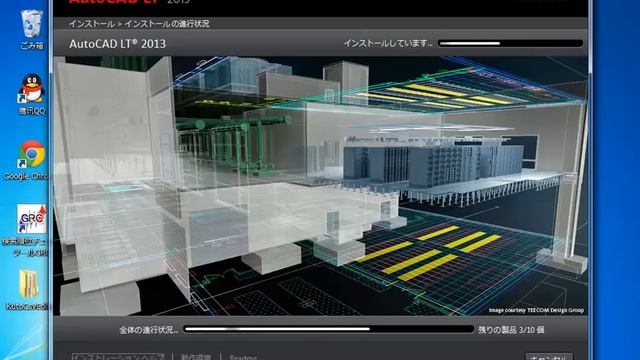Click the 3D building splash image
This screenshot has width=640, height=360.
[320, 186]
